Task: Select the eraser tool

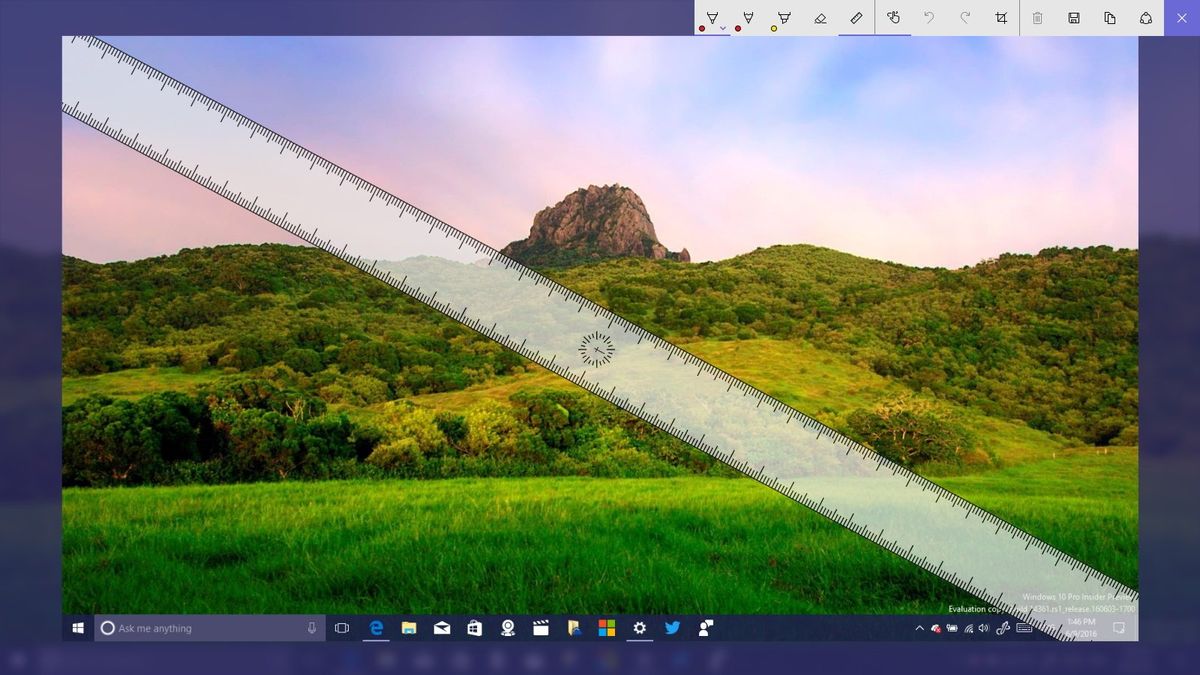Action: click(x=820, y=17)
